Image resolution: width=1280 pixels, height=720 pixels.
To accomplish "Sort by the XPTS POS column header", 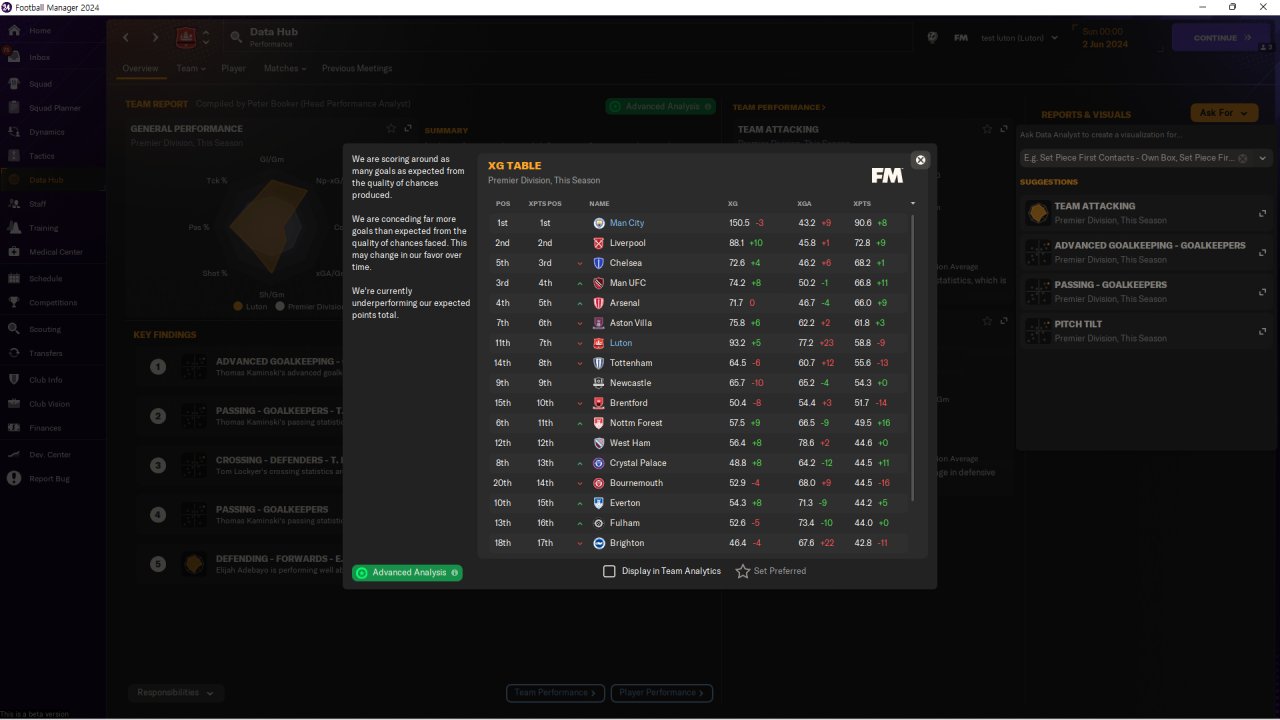I will [x=545, y=204].
